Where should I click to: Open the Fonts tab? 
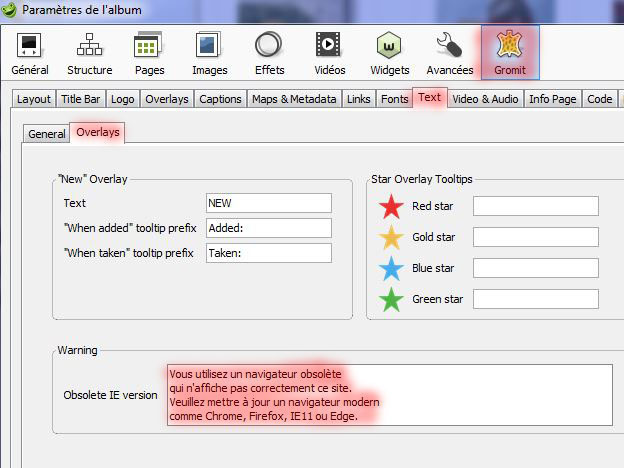394,99
